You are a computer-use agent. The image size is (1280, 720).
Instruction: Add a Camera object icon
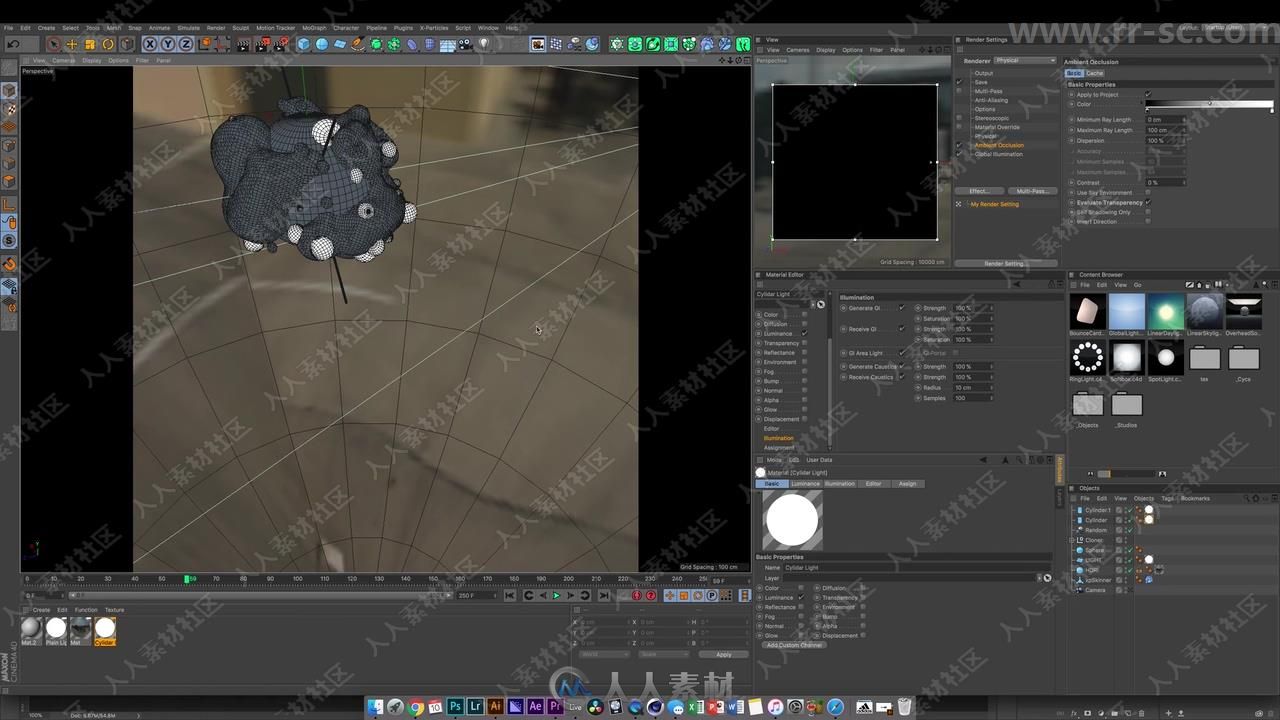[466, 44]
